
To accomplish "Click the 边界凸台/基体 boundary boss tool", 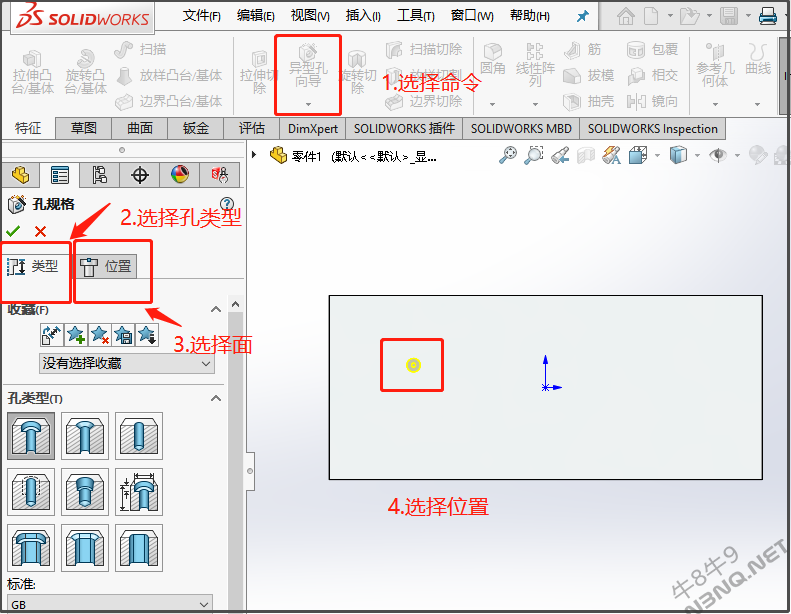I will pos(168,101).
